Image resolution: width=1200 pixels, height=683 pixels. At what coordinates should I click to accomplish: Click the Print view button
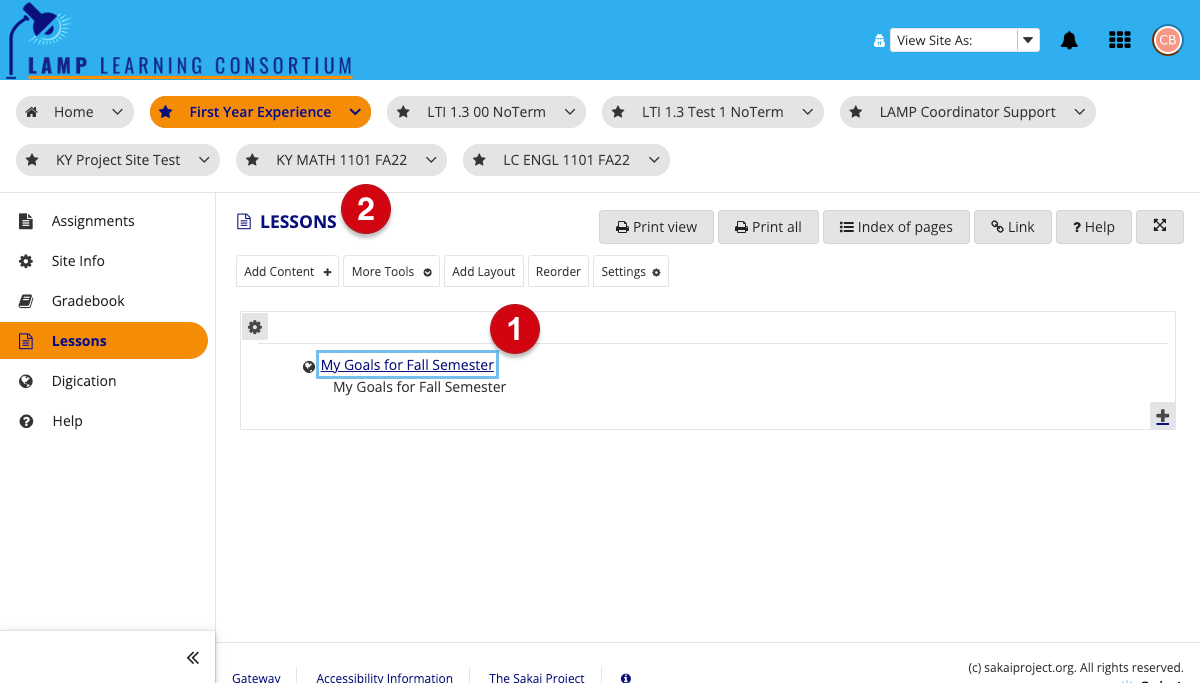point(656,227)
